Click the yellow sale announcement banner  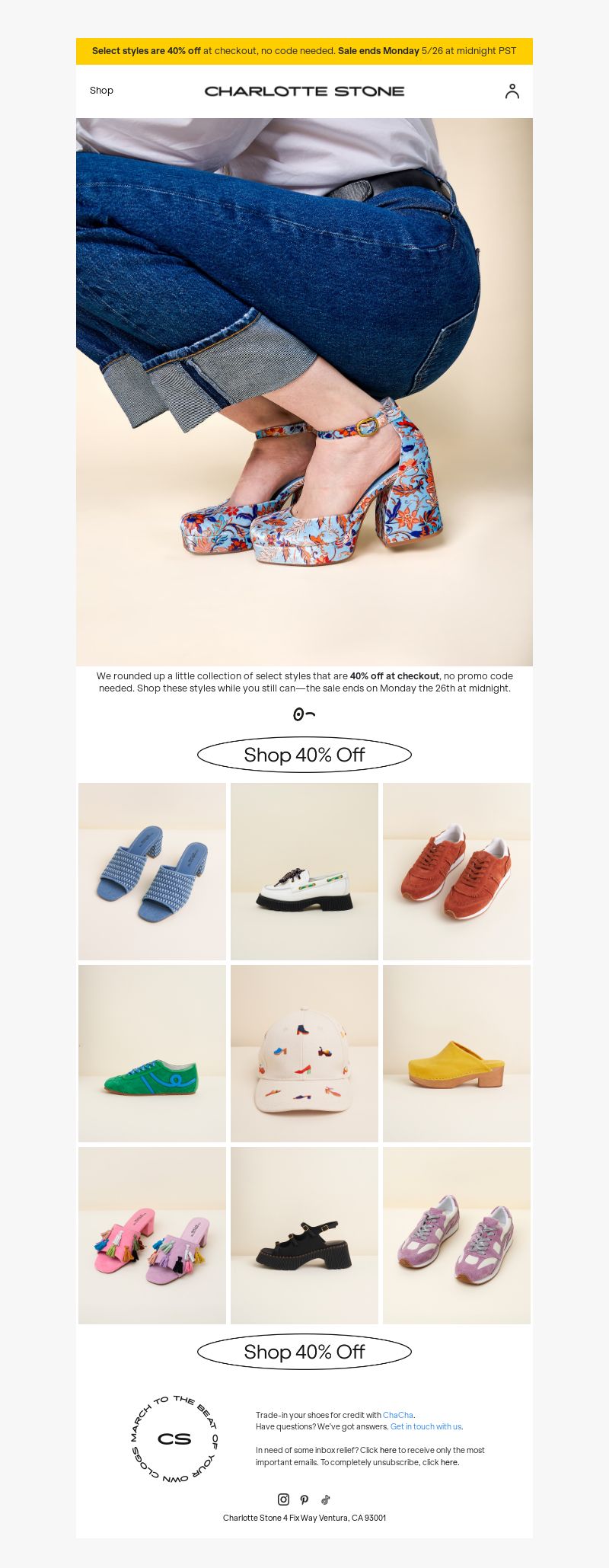[x=304, y=51]
